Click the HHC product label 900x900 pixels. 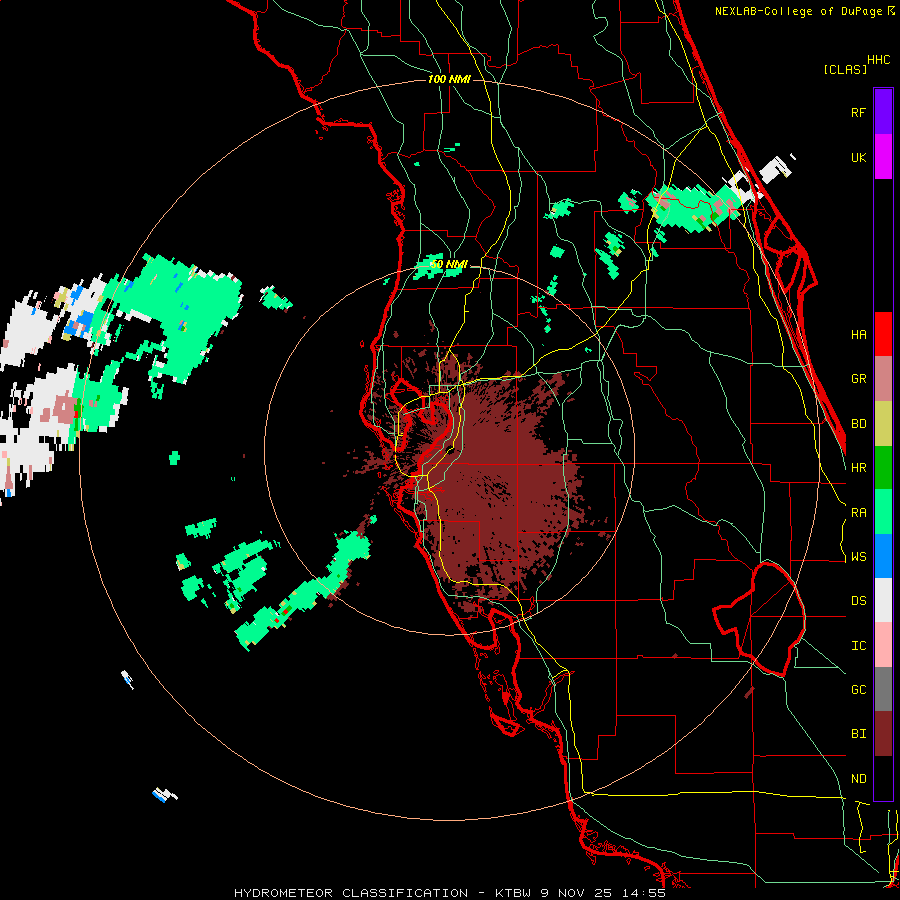click(879, 60)
